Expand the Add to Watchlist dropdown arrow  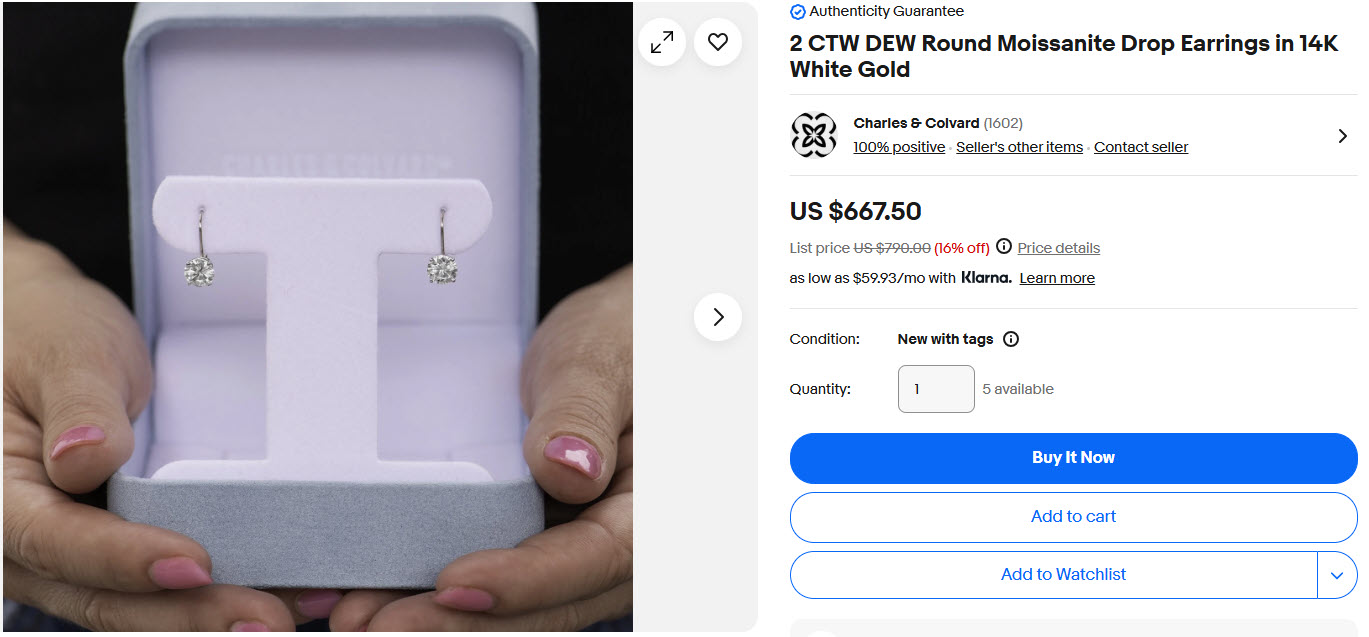[1337, 575]
